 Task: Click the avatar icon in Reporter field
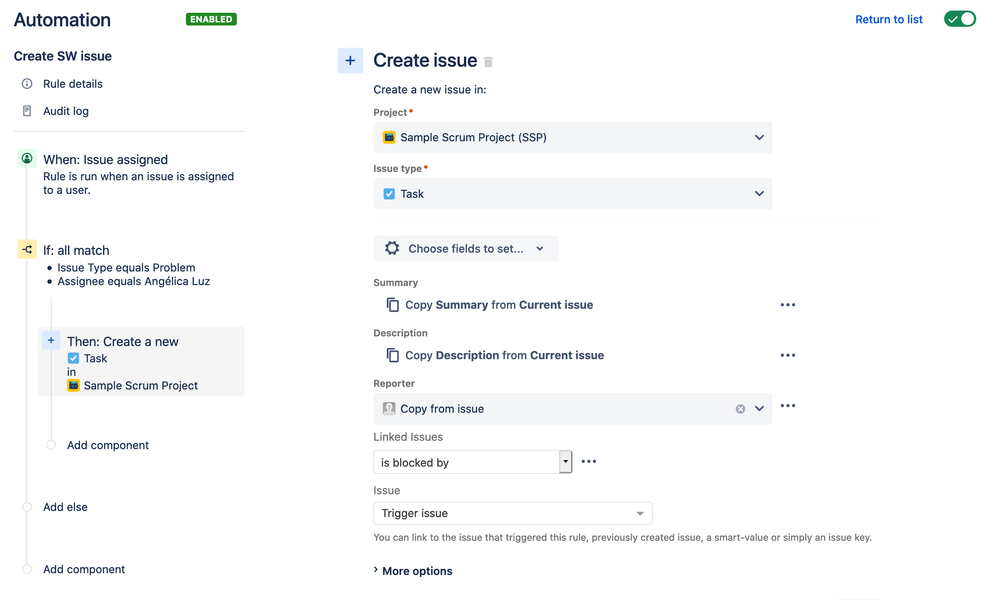pyautogui.click(x=389, y=408)
